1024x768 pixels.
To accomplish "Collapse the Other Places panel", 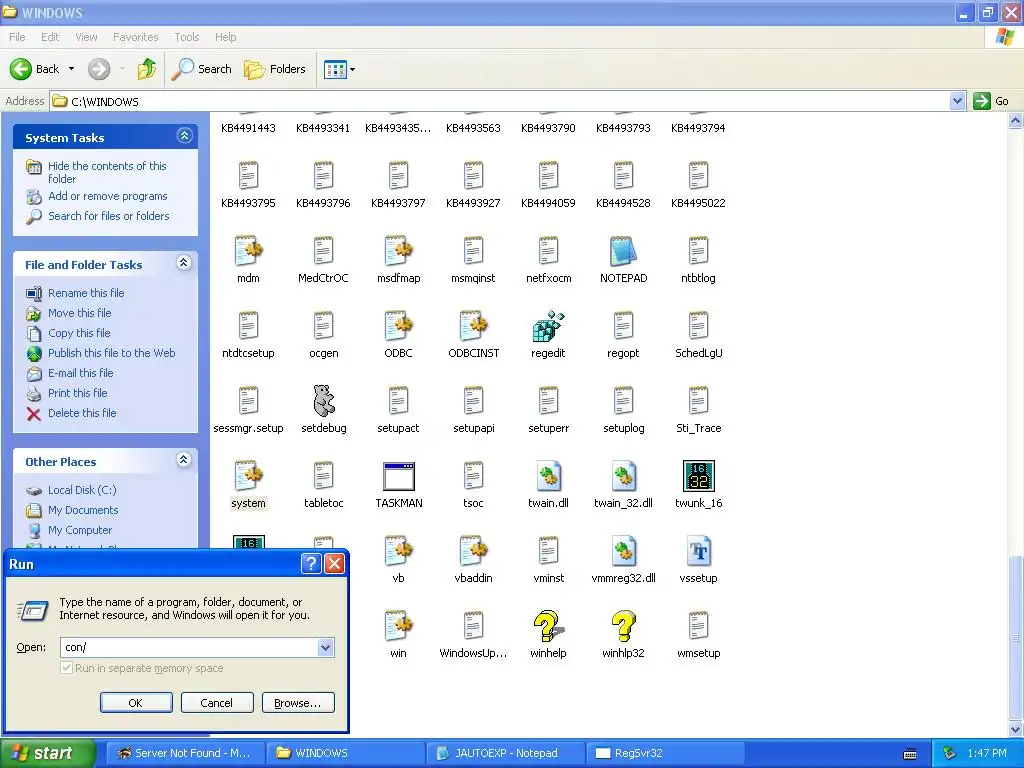I will 184,460.
